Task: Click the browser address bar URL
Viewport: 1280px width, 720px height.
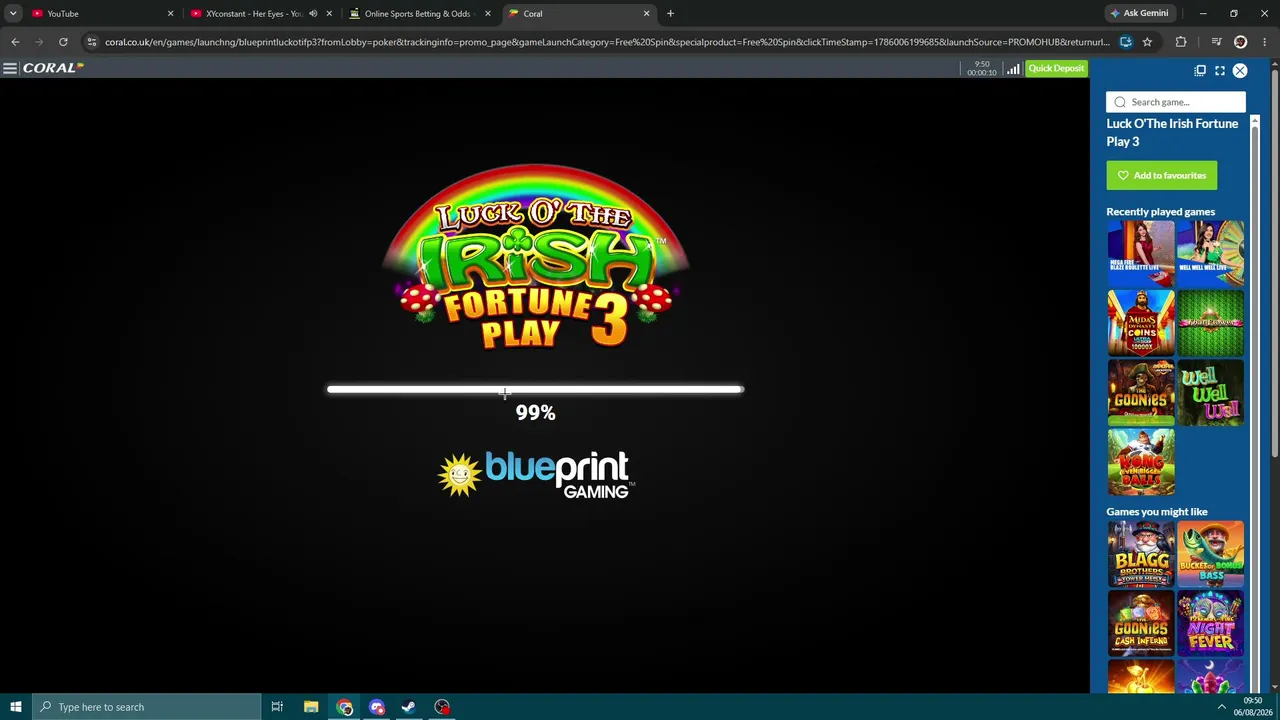Action: (x=607, y=42)
